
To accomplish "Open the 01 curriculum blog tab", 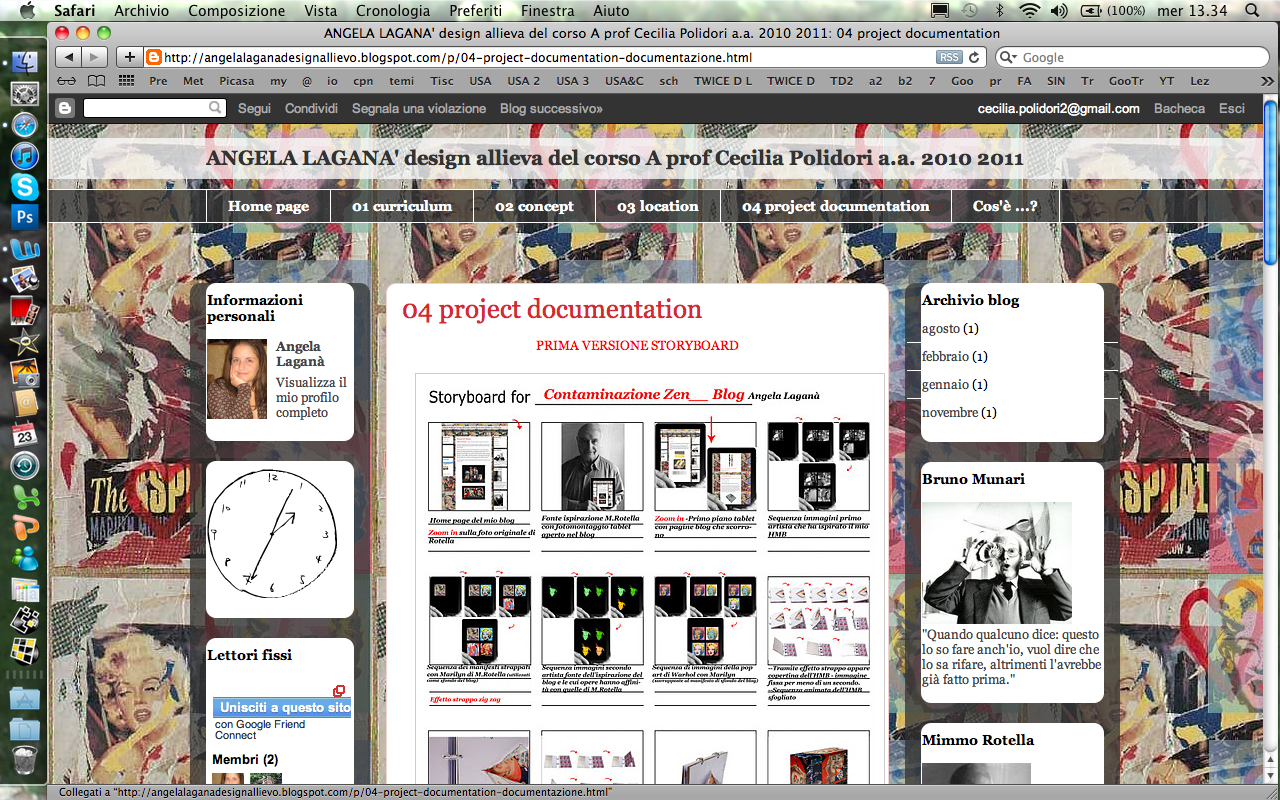I will coord(402,206).
